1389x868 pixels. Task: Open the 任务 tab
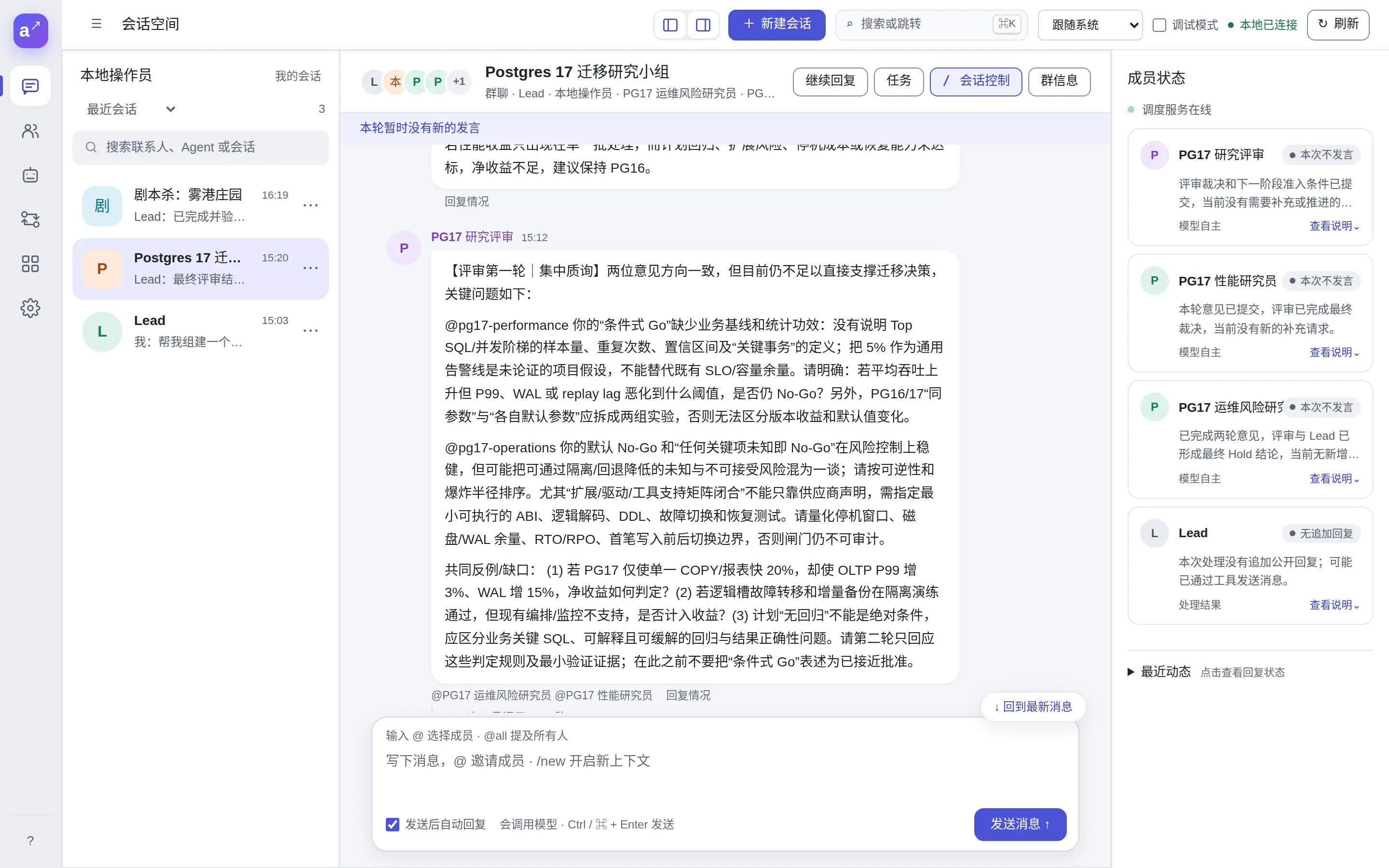click(x=898, y=81)
